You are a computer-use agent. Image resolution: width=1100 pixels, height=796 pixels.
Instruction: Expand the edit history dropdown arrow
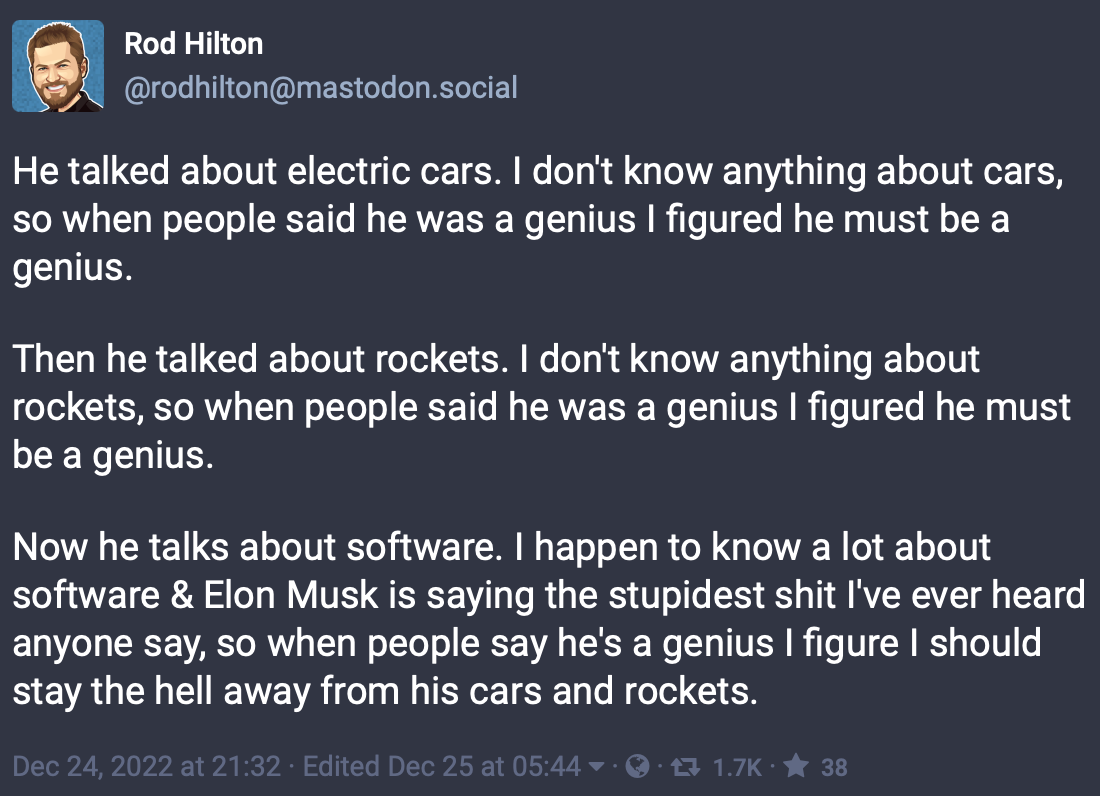point(596,767)
